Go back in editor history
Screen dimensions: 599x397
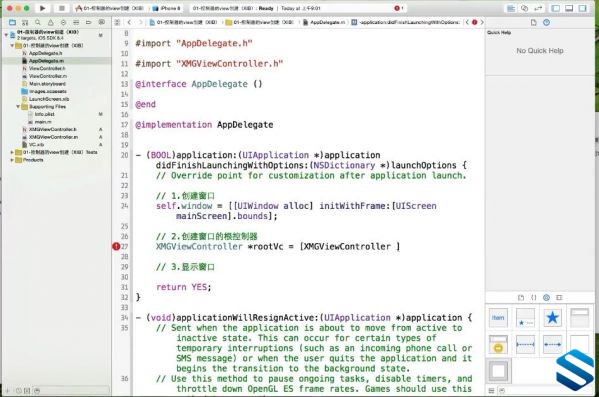130,23
